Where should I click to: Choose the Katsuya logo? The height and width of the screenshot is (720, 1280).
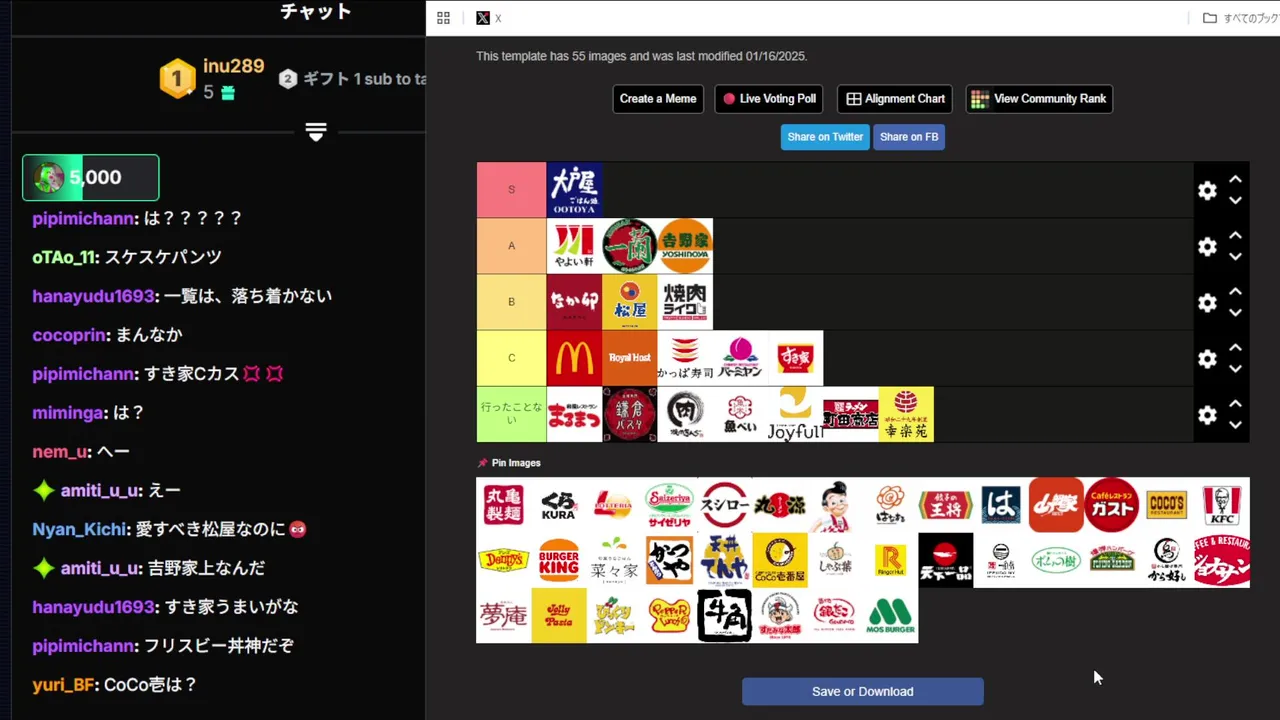pos(669,560)
